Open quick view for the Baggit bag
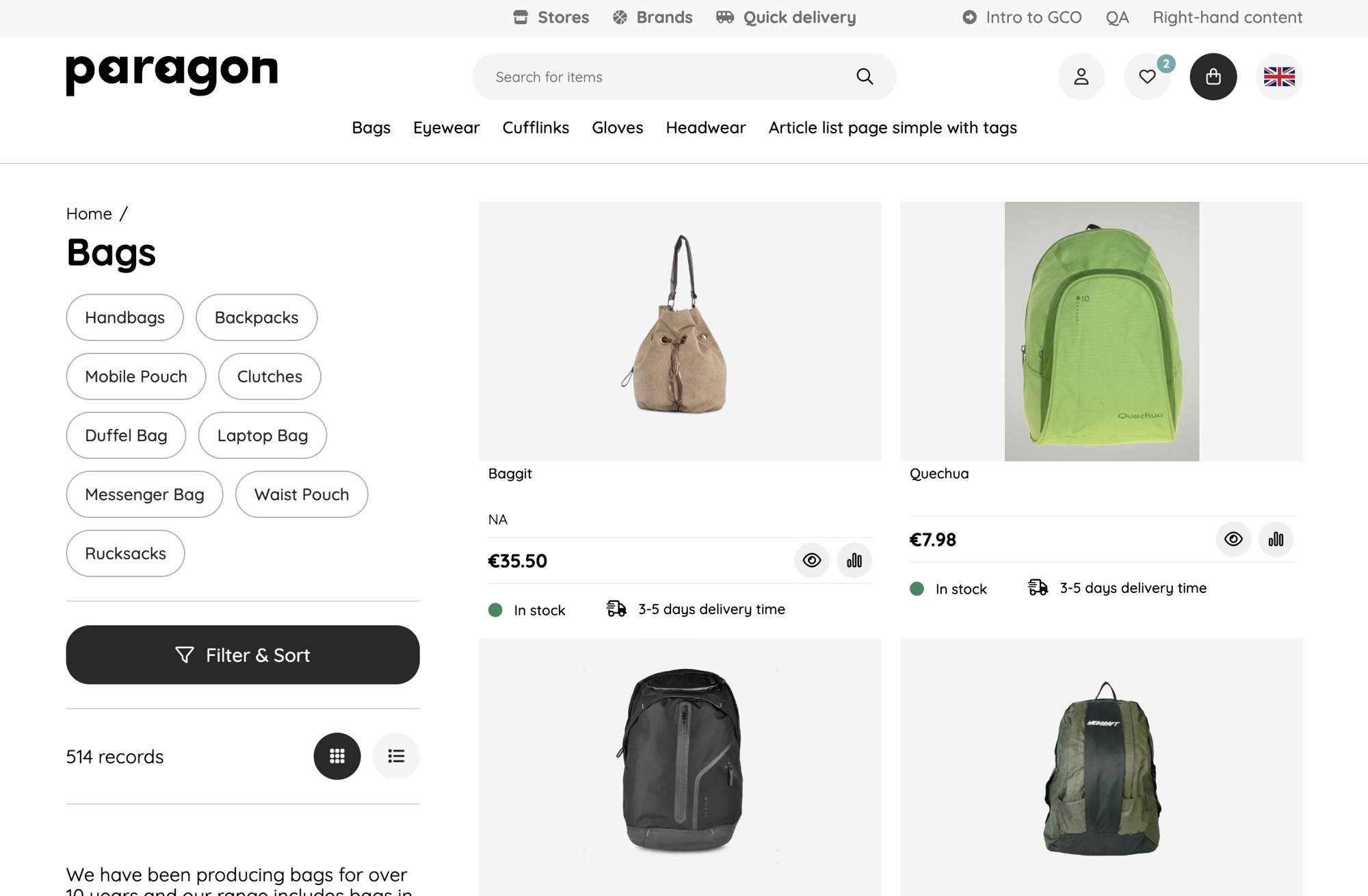 pos(811,560)
